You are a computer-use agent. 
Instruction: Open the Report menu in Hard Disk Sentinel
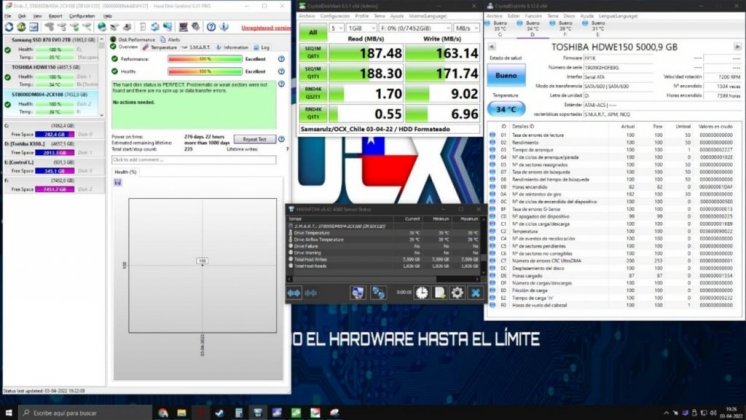55,16
